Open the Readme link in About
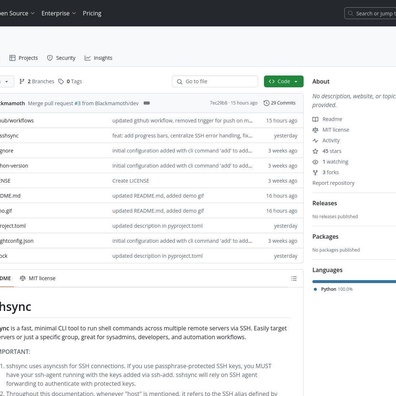The height and width of the screenshot is (396, 396). [x=332, y=119]
